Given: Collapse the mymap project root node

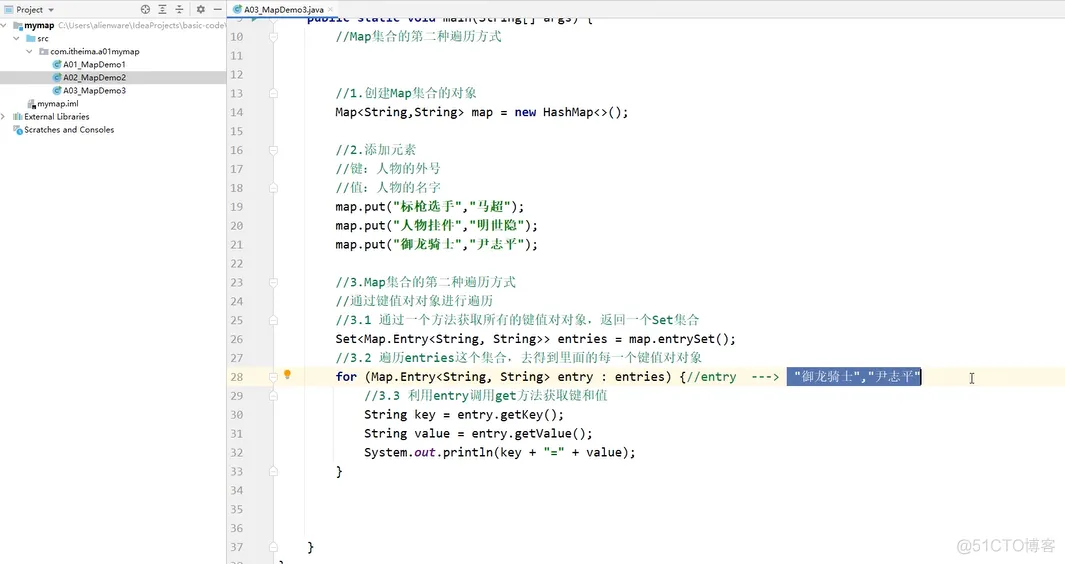Looking at the screenshot, I should pos(4,25).
